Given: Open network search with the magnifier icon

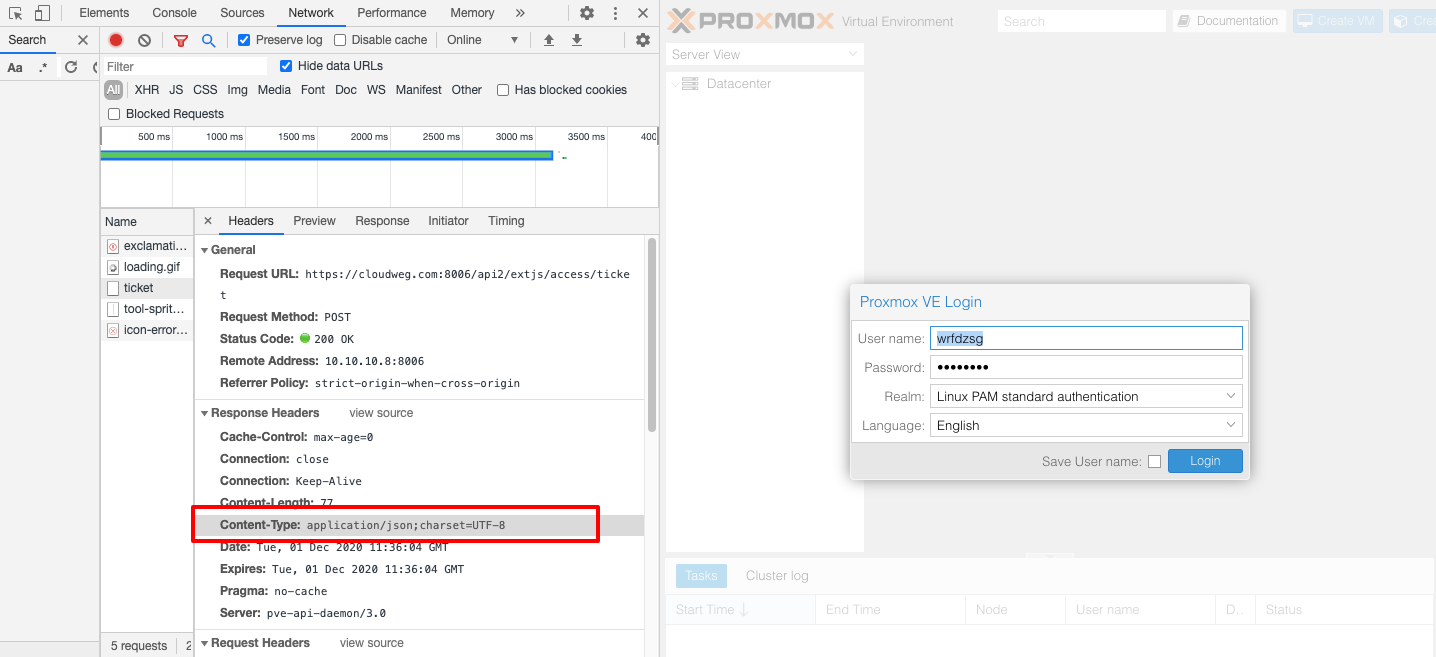Looking at the screenshot, I should (208, 40).
